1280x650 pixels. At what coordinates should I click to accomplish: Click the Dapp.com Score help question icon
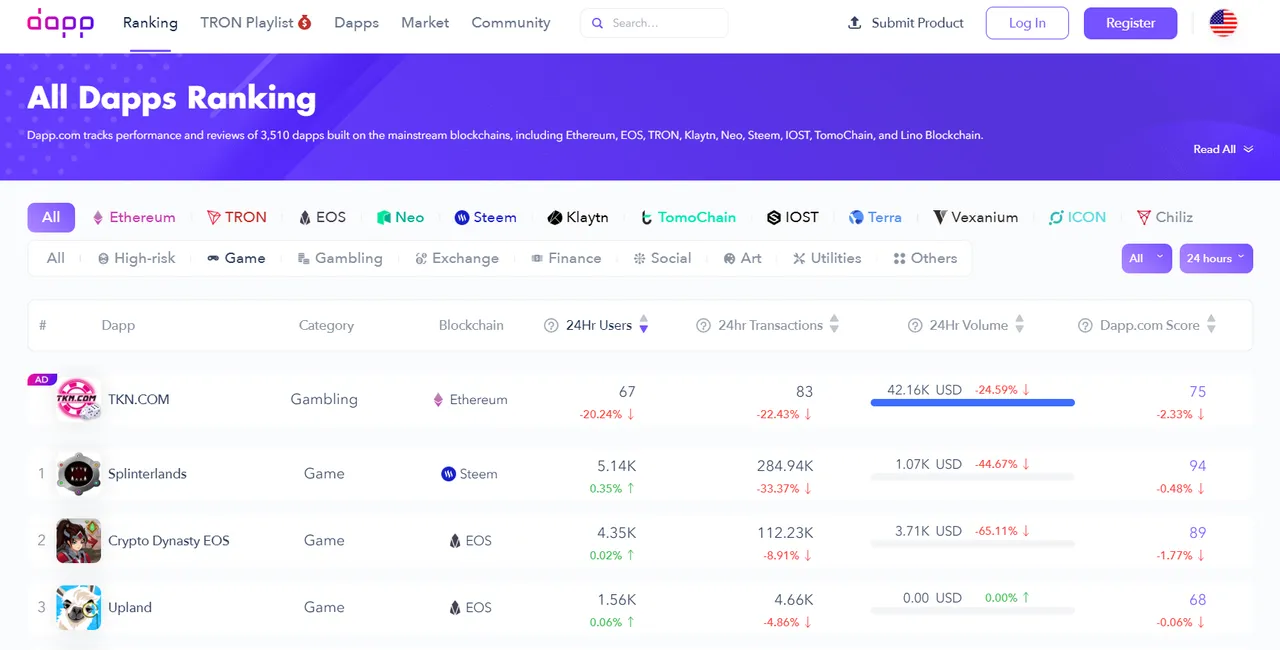(x=1085, y=325)
